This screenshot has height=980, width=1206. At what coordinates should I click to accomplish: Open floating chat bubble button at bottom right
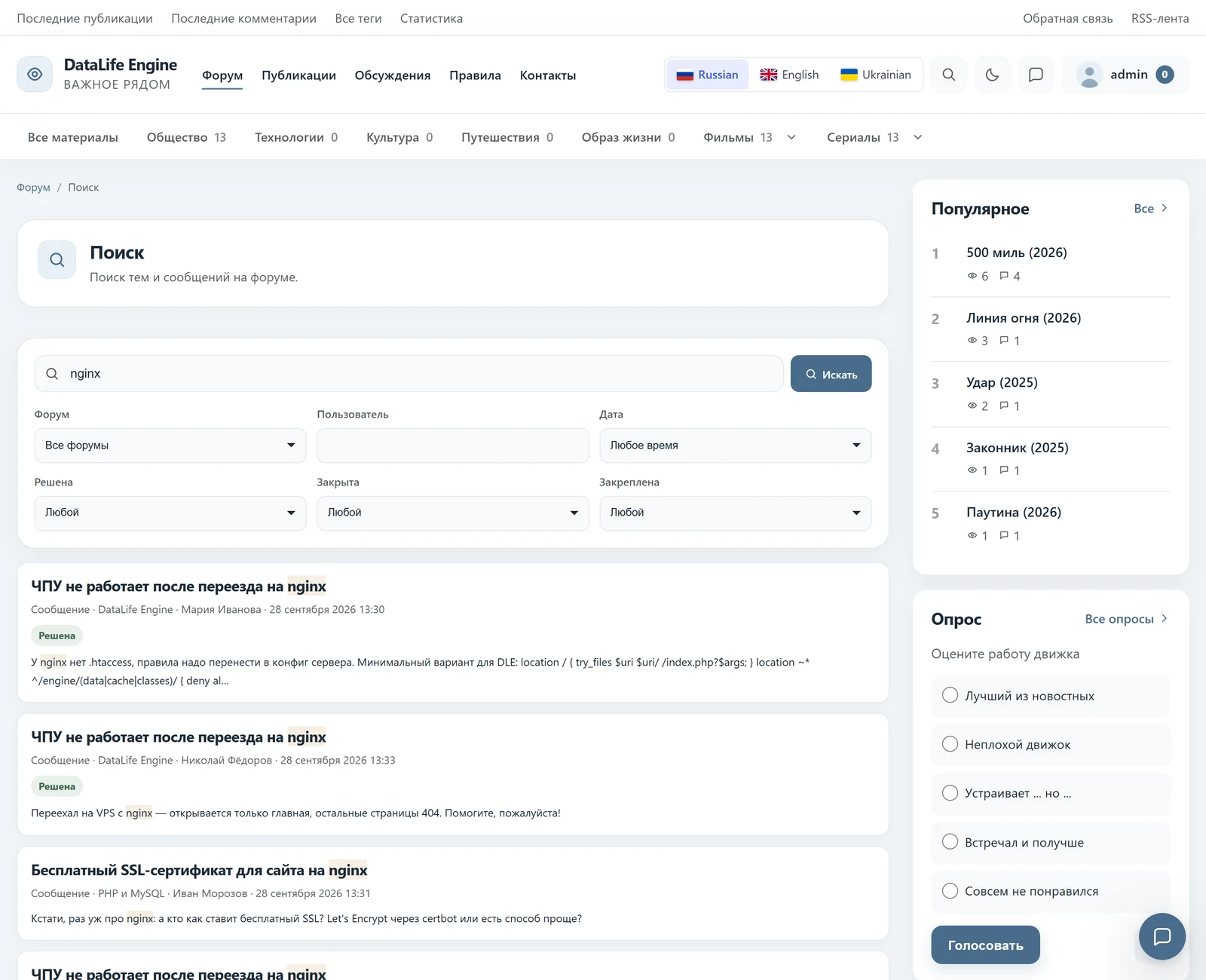pyautogui.click(x=1162, y=936)
